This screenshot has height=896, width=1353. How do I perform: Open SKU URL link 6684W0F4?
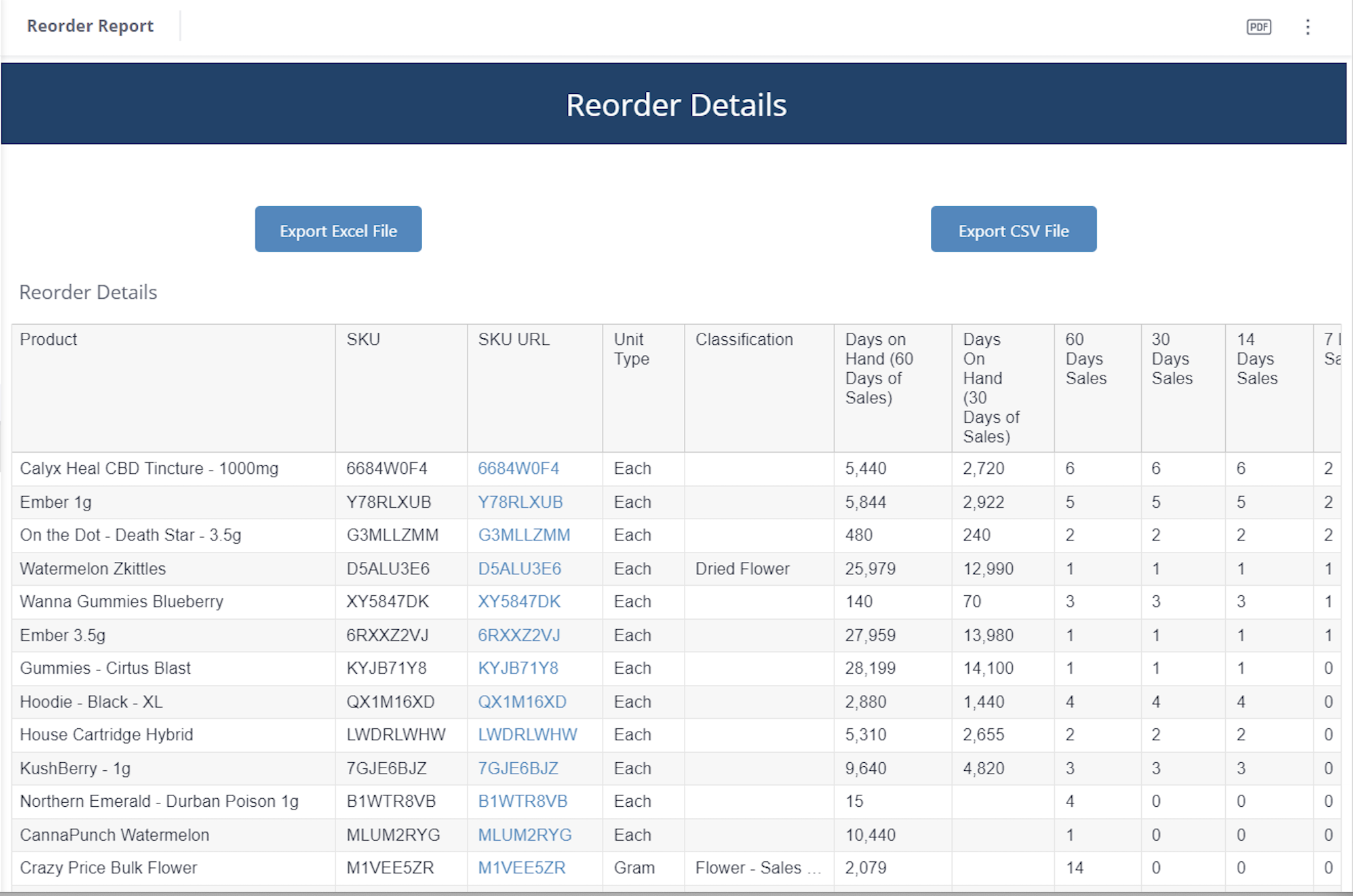518,469
